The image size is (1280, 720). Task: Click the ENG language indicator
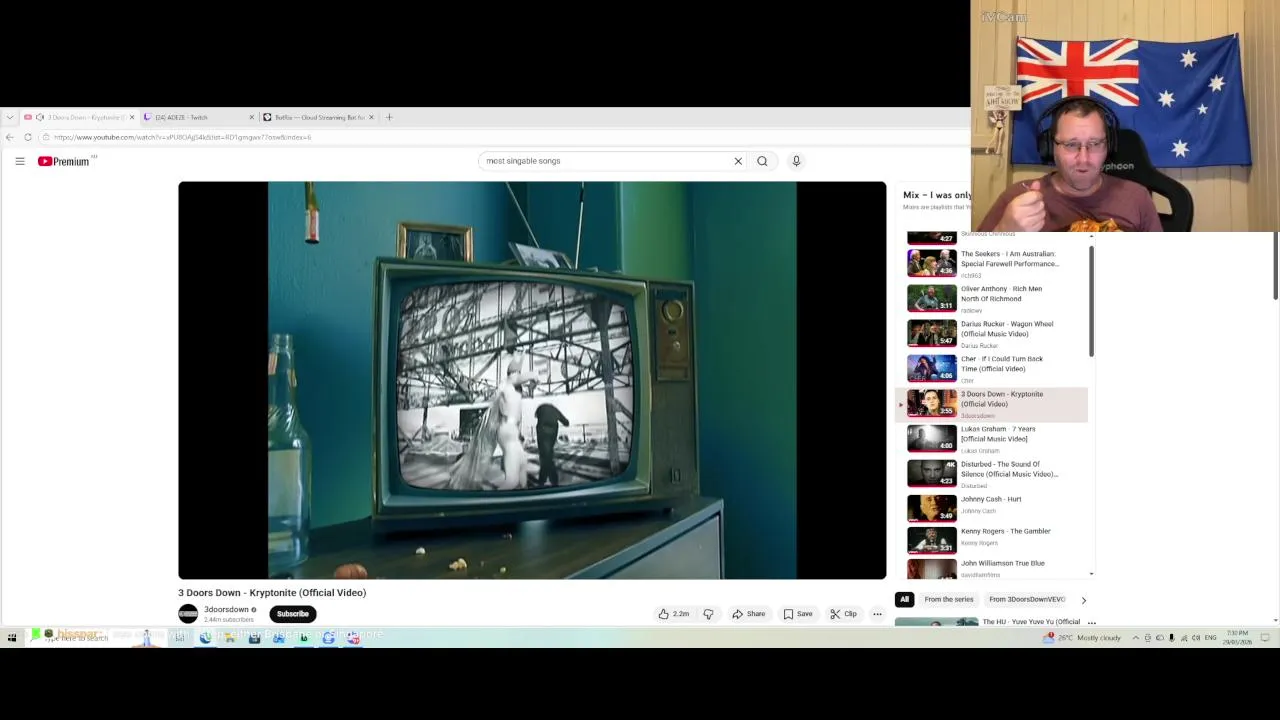[x=1210, y=637]
